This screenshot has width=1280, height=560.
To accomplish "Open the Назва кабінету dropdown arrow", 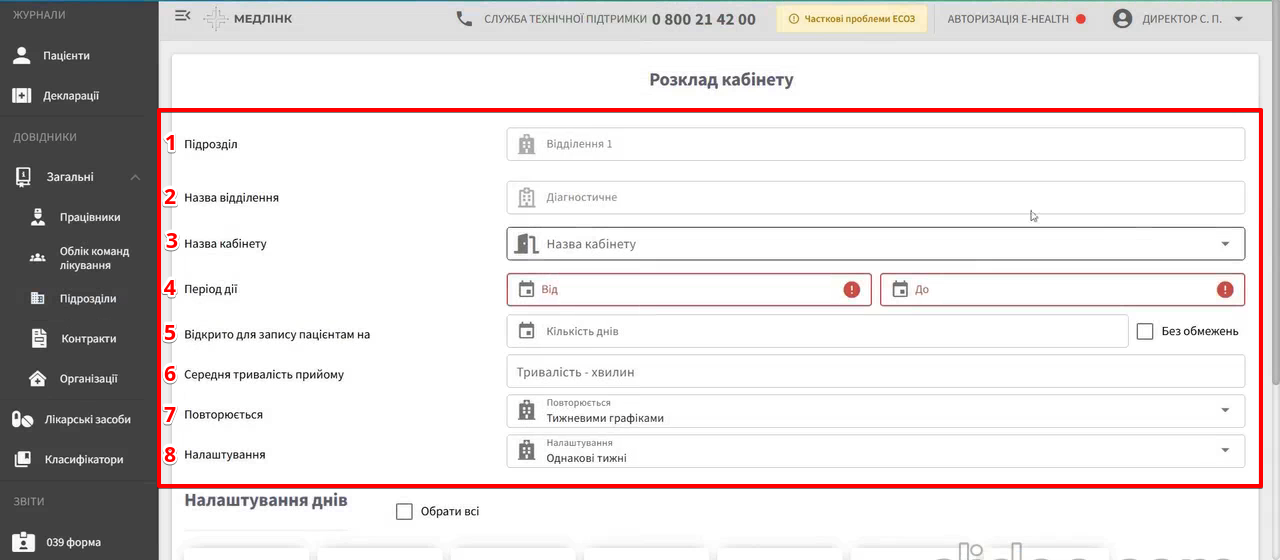I will (1225, 244).
